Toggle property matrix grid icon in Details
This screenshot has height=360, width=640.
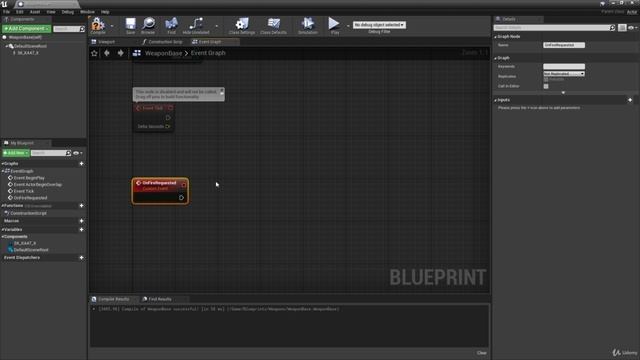[622, 28]
